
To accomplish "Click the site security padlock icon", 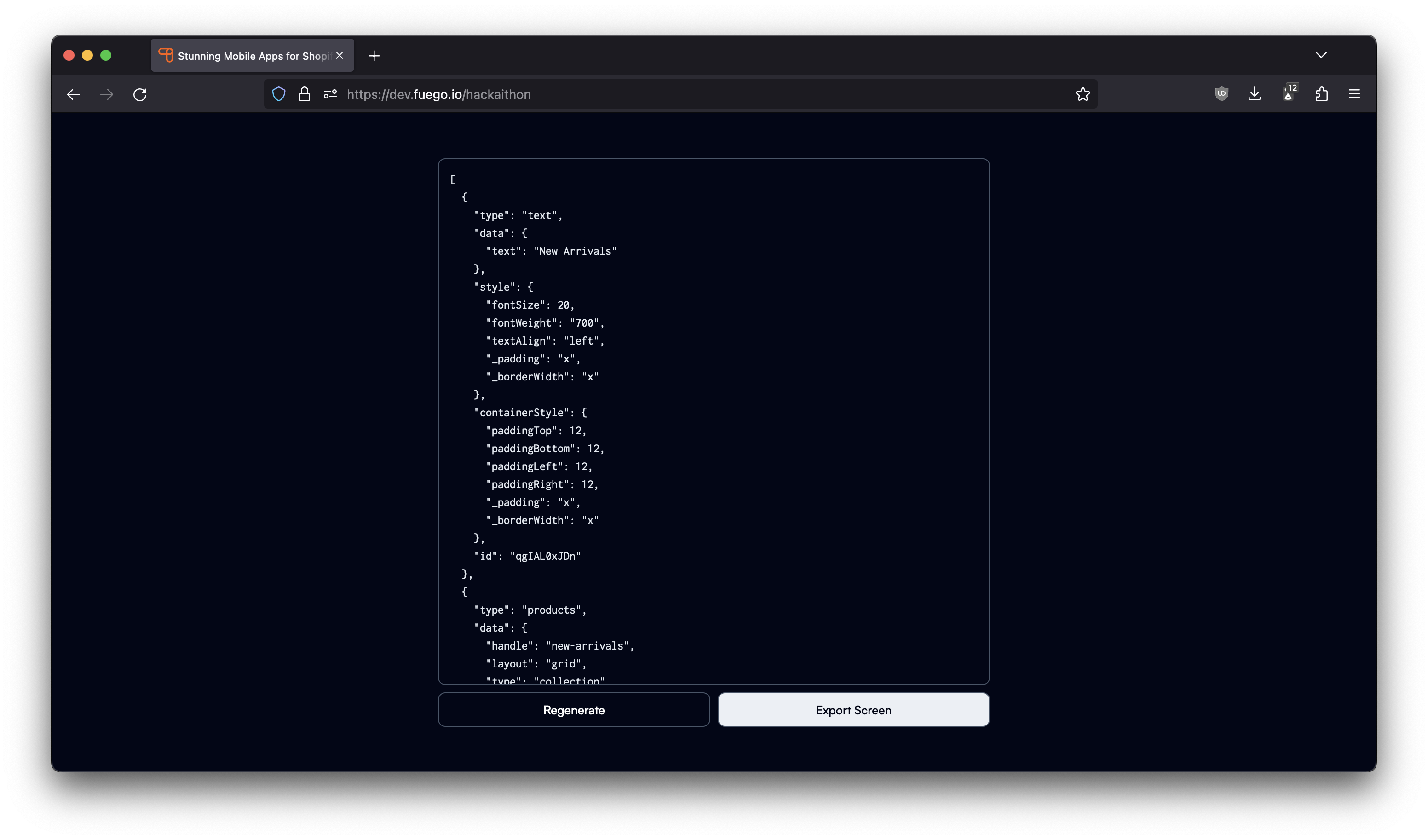I will click(x=304, y=94).
